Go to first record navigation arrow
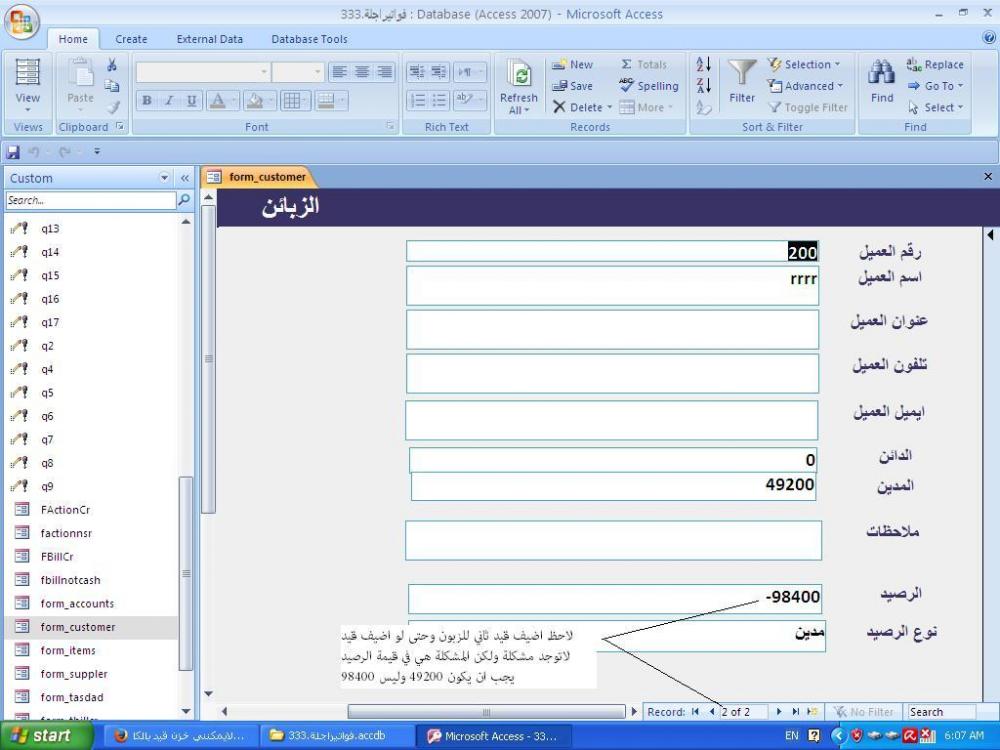This screenshot has height=750, width=1000. point(695,712)
